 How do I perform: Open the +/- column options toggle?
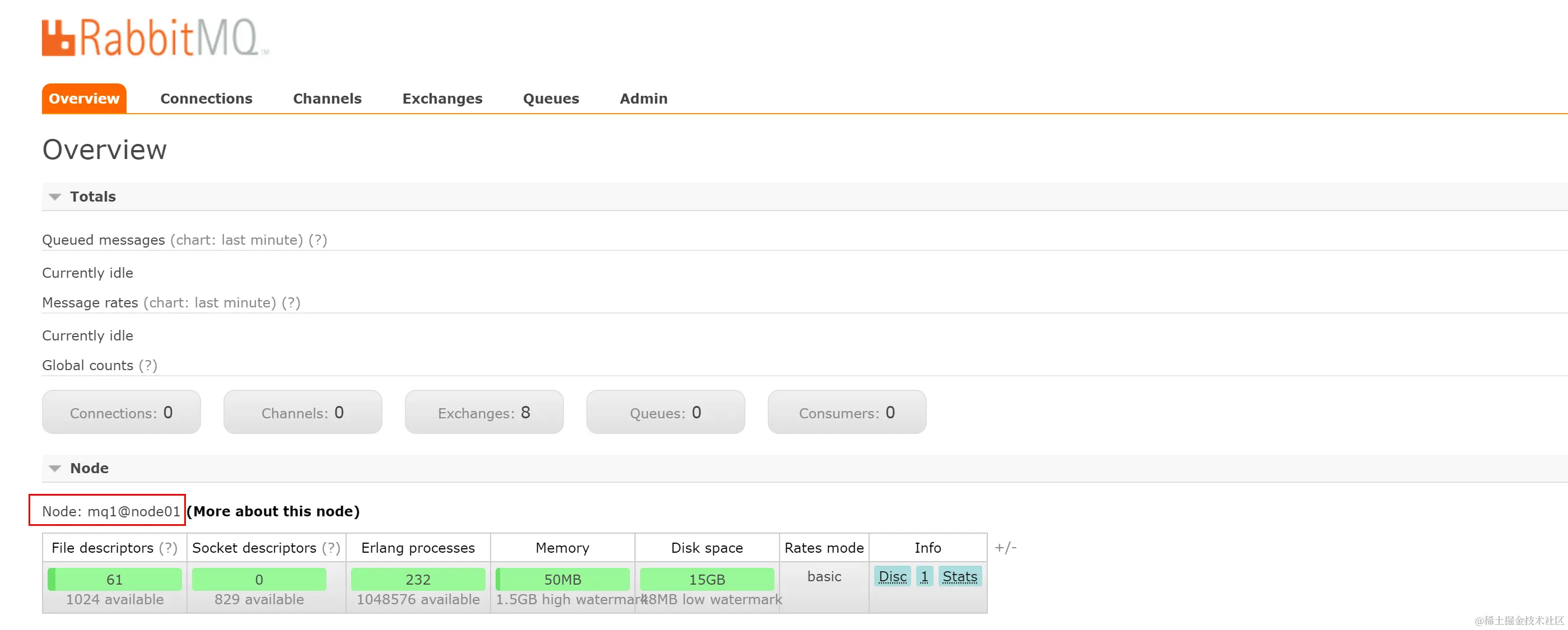[1005, 548]
